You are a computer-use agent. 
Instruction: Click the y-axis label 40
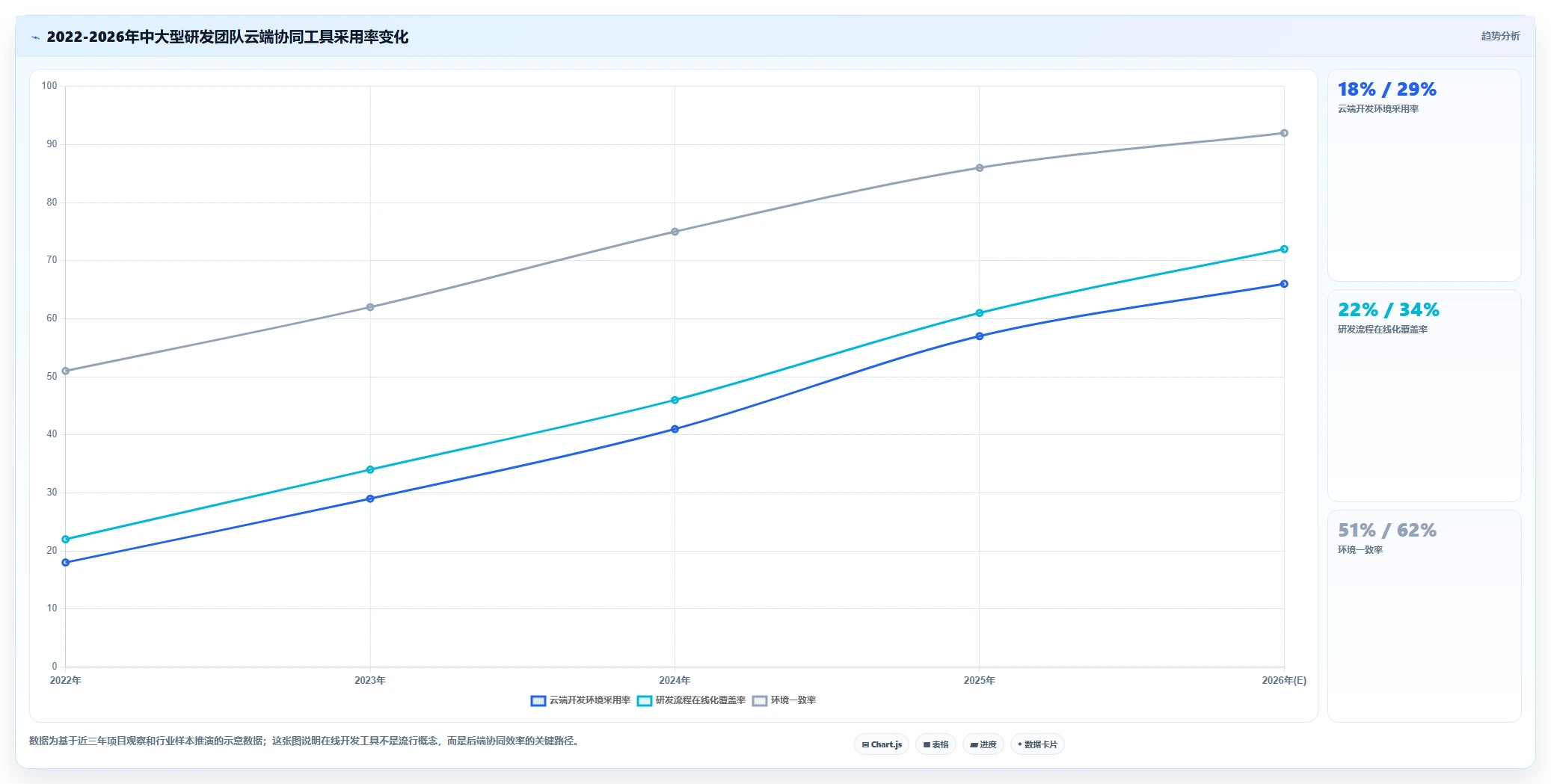[x=52, y=434]
